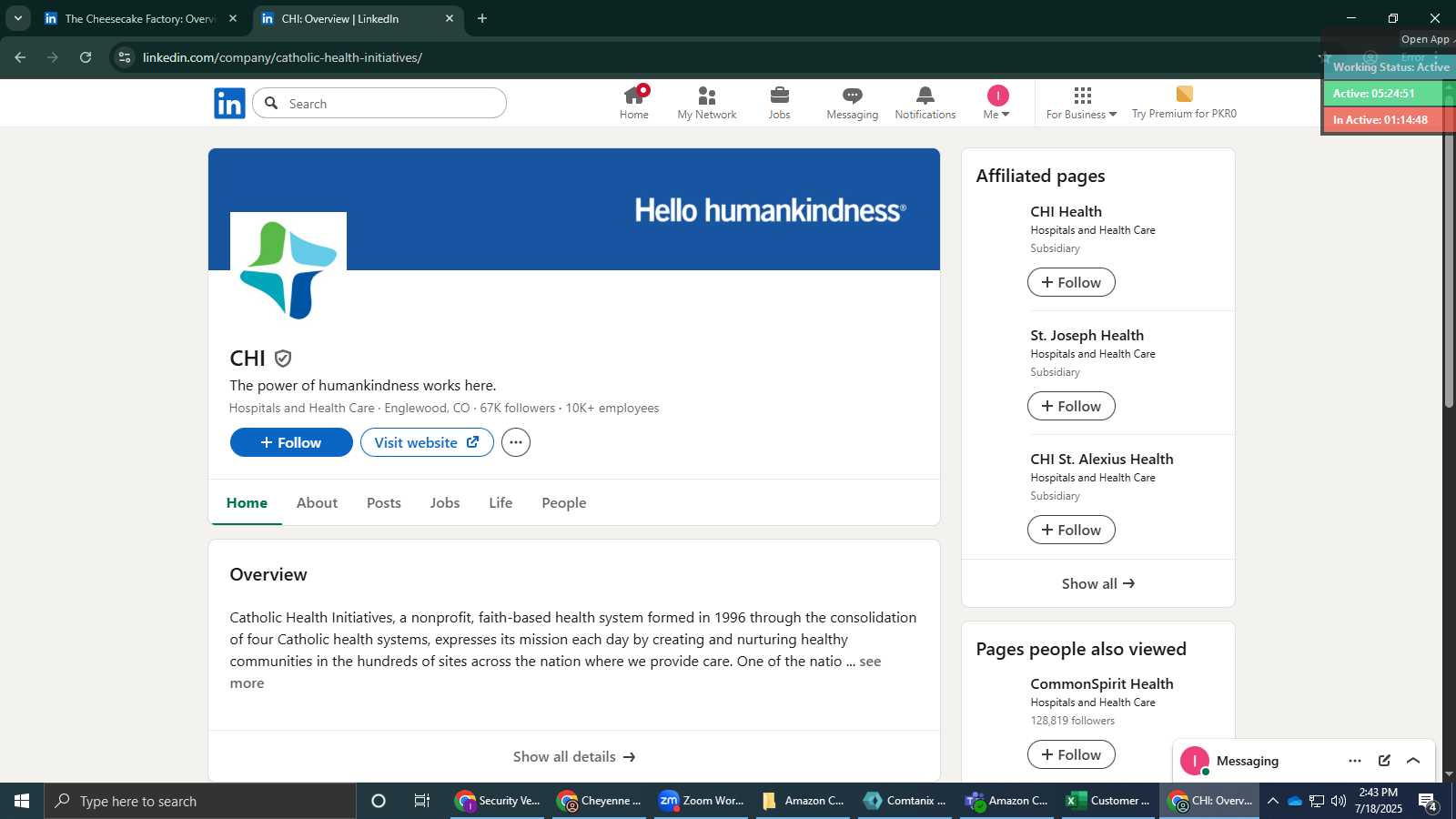Image resolution: width=1456 pixels, height=819 pixels.
Task: Click CHI verified shield badge
Action: pos(283,359)
